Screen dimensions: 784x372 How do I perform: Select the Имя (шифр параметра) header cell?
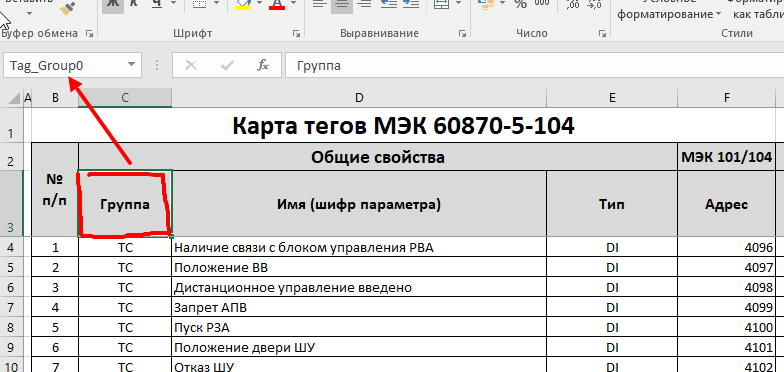pyautogui.click(x=359, y=204)
